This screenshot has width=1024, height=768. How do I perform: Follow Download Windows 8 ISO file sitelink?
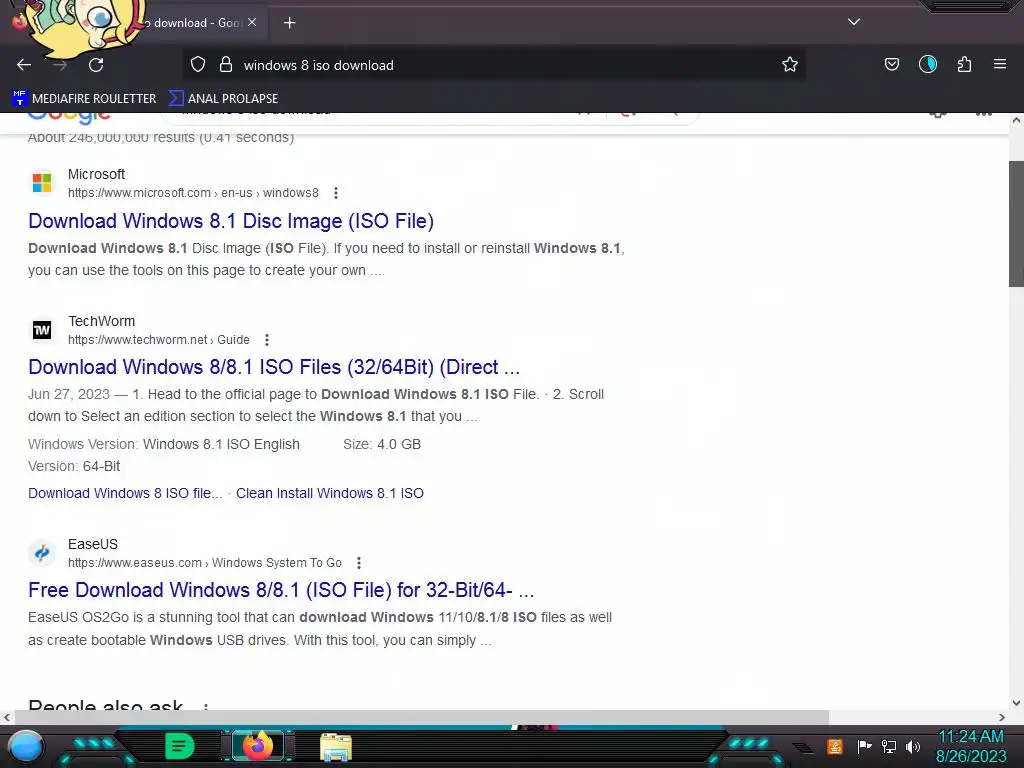tap(125, 493)
